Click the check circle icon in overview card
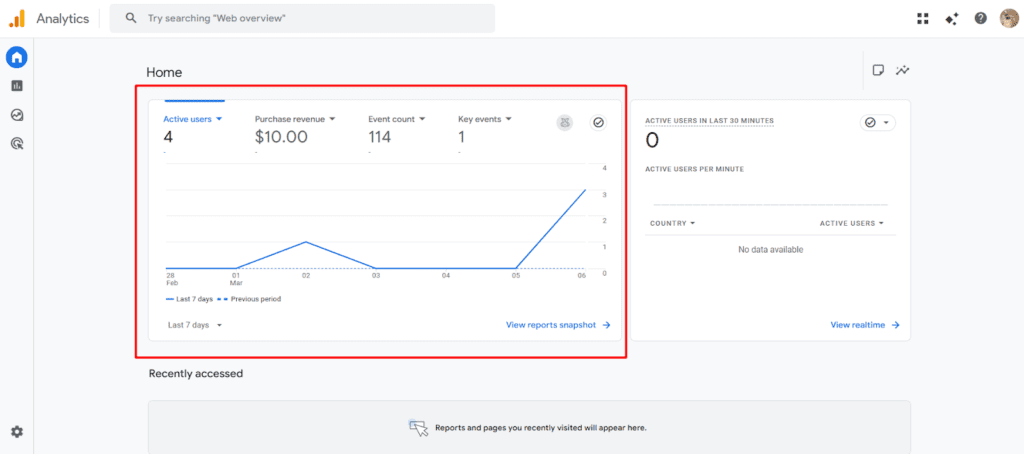This screenshot has width=1024, height=454. [x=598, y=122]
